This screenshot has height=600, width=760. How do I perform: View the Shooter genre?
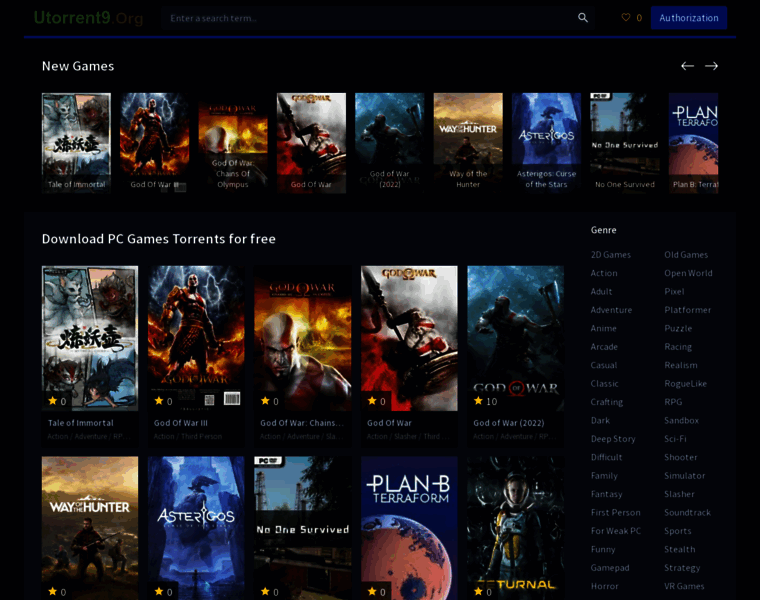(681, 457)
